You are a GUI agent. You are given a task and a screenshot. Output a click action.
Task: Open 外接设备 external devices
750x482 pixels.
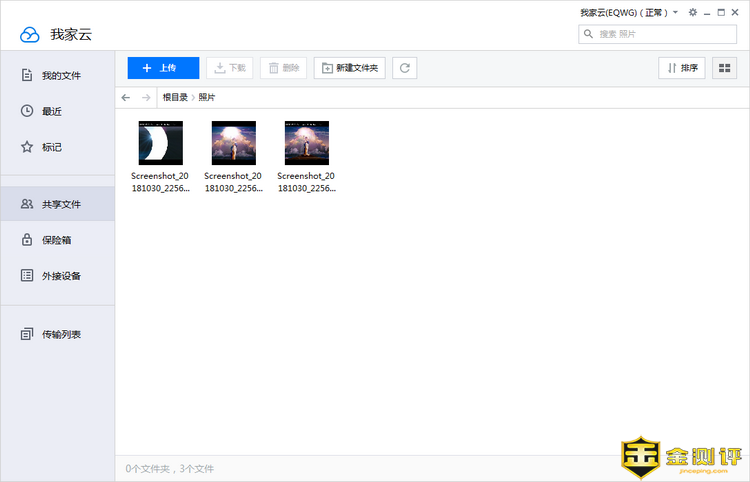[60, 276]
